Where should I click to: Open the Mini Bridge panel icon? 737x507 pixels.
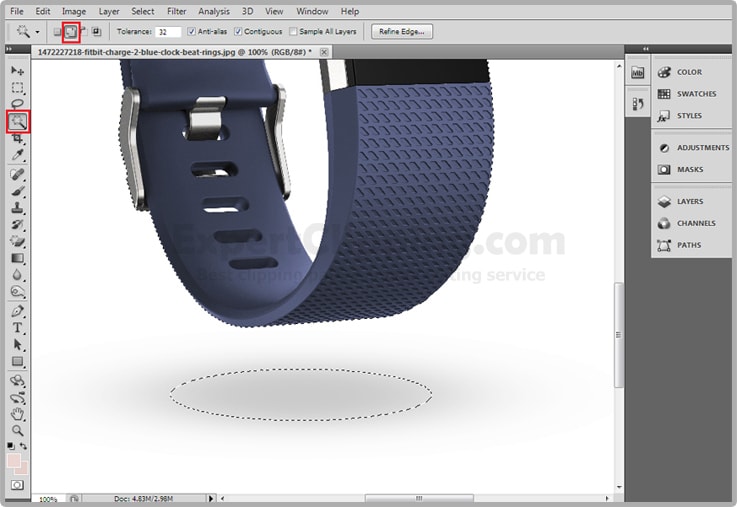(638, 73)
